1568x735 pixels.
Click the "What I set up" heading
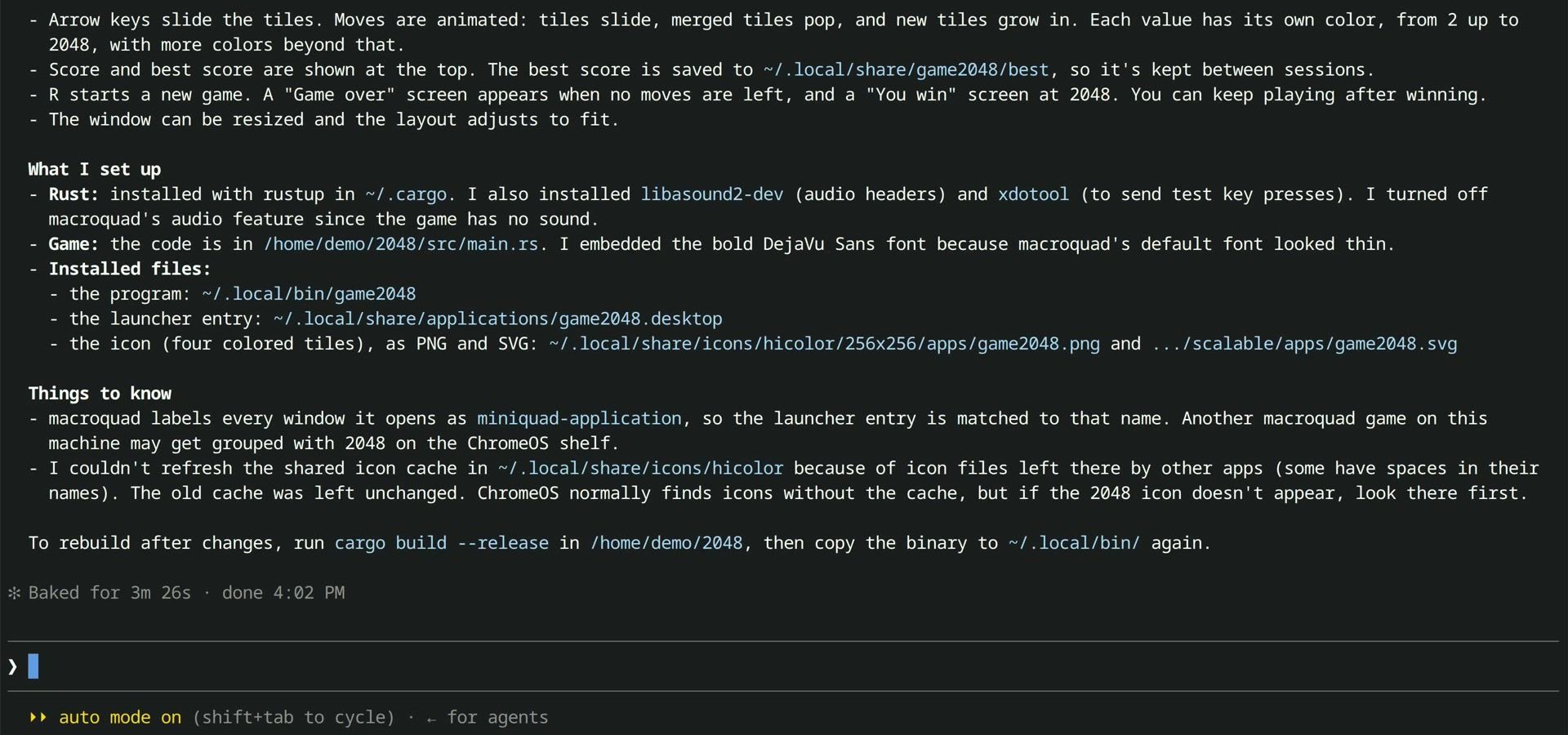tap(95, 169)
